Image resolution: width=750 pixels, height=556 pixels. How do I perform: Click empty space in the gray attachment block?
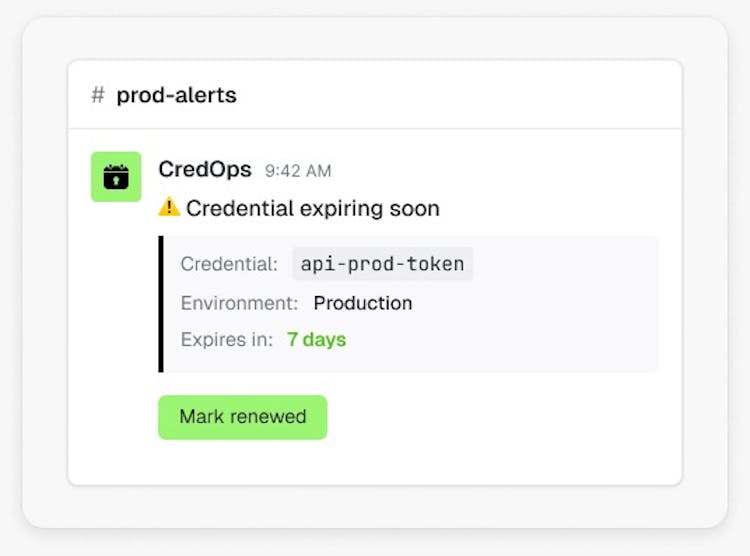pos(560,320)
